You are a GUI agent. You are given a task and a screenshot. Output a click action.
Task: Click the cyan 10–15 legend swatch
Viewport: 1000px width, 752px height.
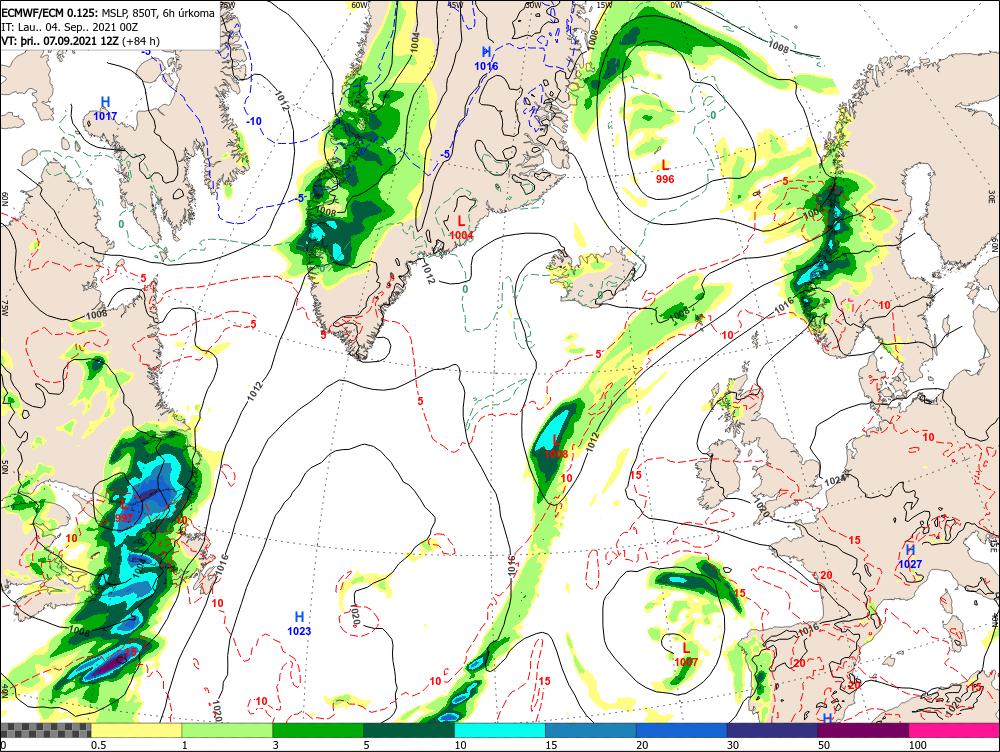pyautogui.click(x=500, y=730)
